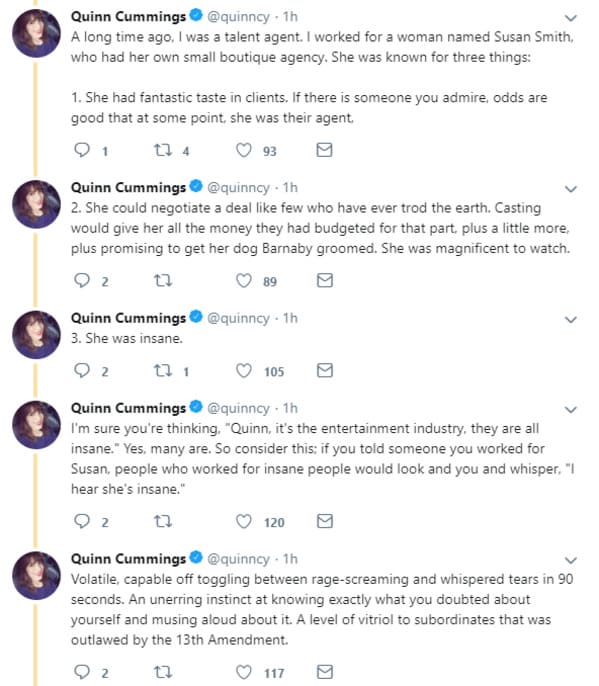599x686 pixels.
Task: Like the 'negotiate a deal' tweet with 89 likes
Action: click(244, 280)
